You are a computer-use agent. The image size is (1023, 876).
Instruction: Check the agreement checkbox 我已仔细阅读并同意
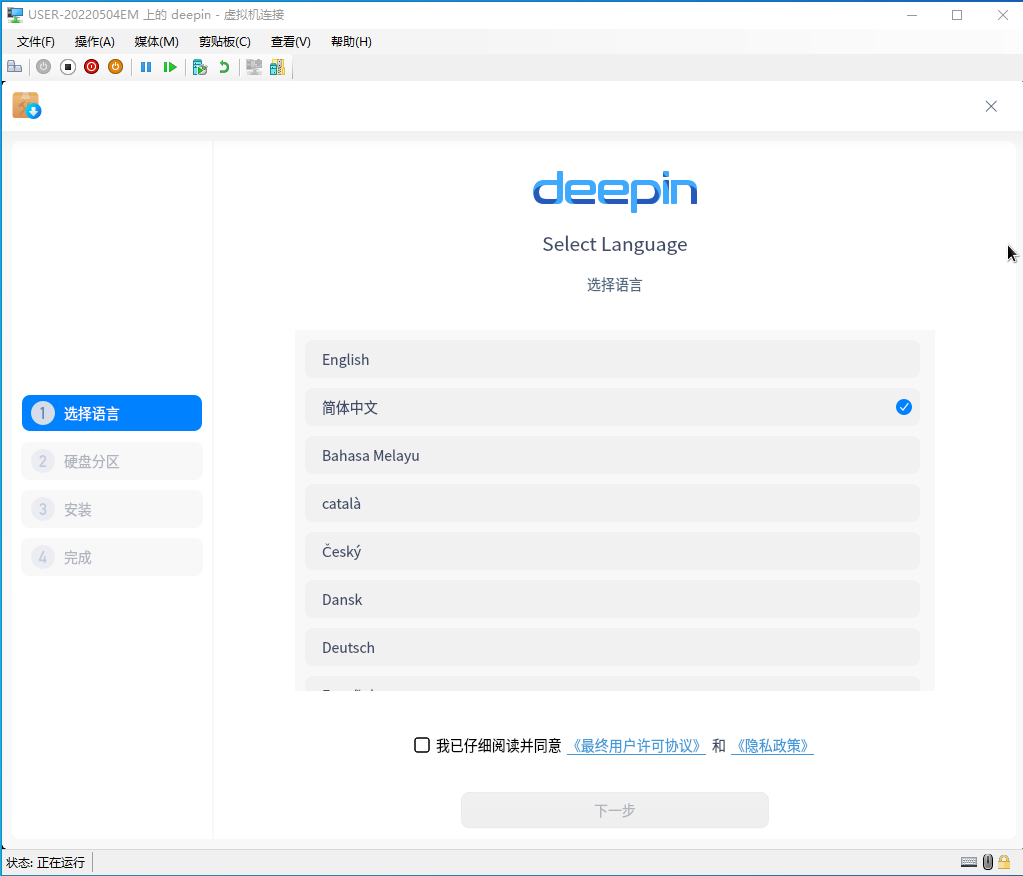pyautogui.click(x=422, y=745)
